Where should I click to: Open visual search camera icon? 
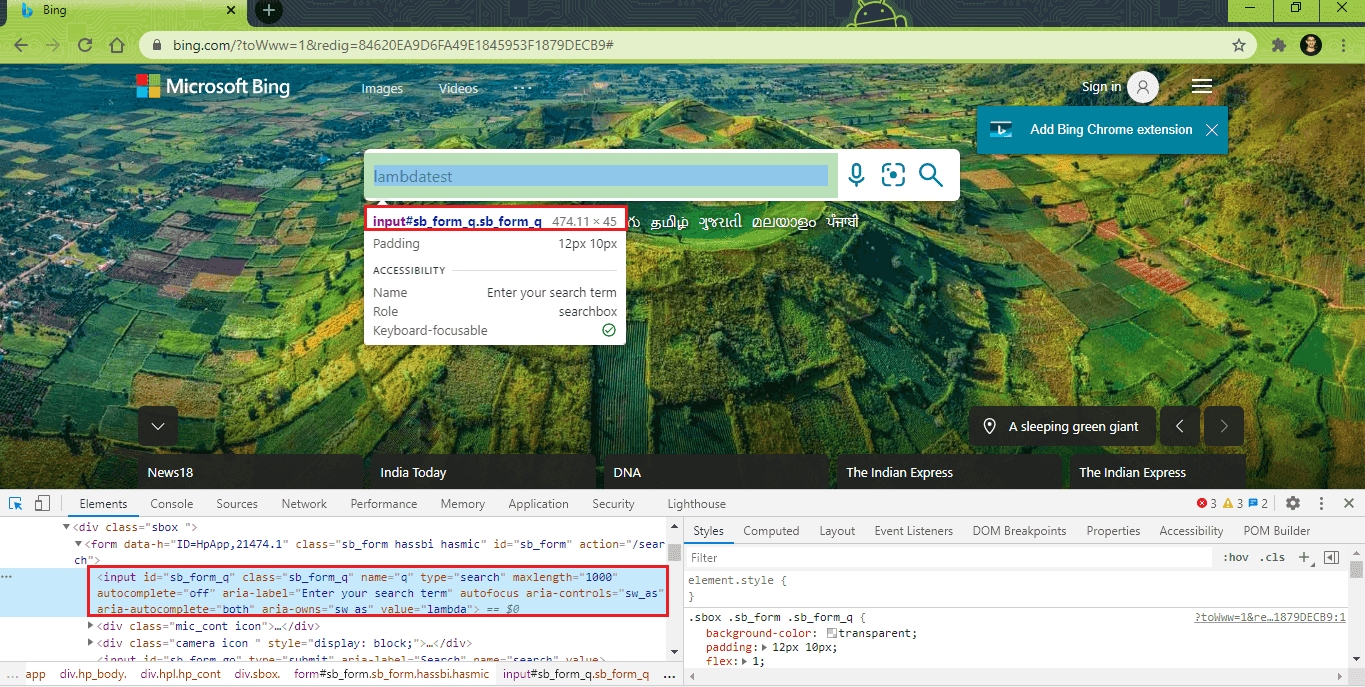coord(893,175)
